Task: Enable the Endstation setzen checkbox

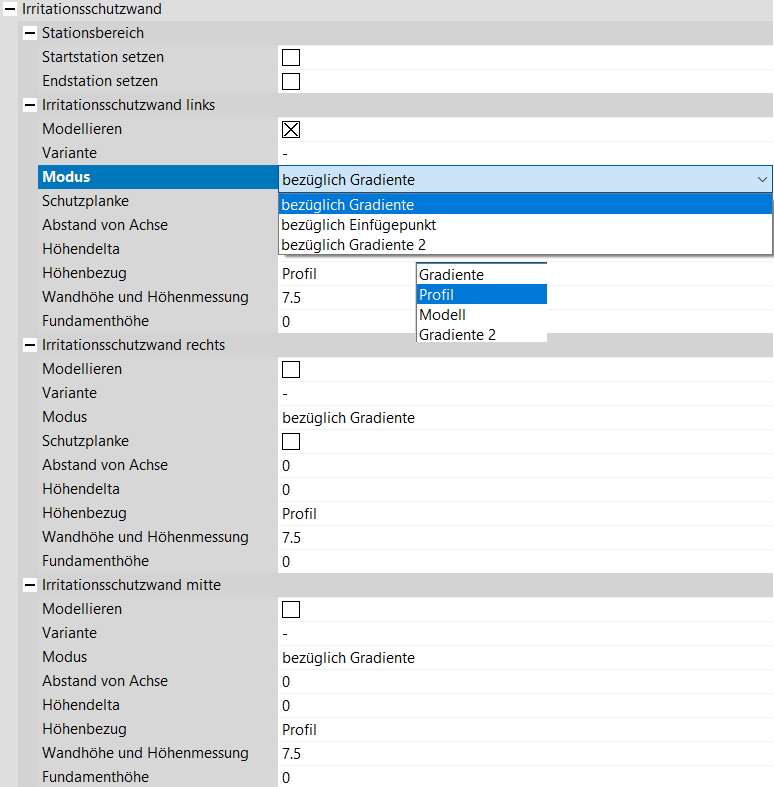Action: click(x=291, y=81)
